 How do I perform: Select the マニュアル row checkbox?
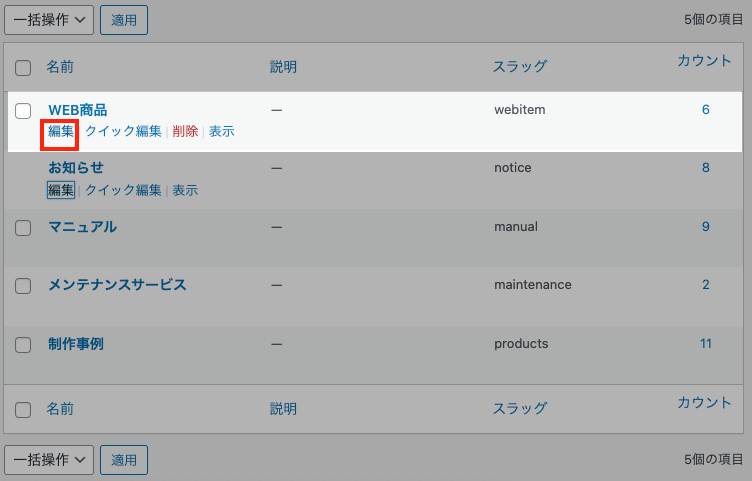[x=23, y=228]
